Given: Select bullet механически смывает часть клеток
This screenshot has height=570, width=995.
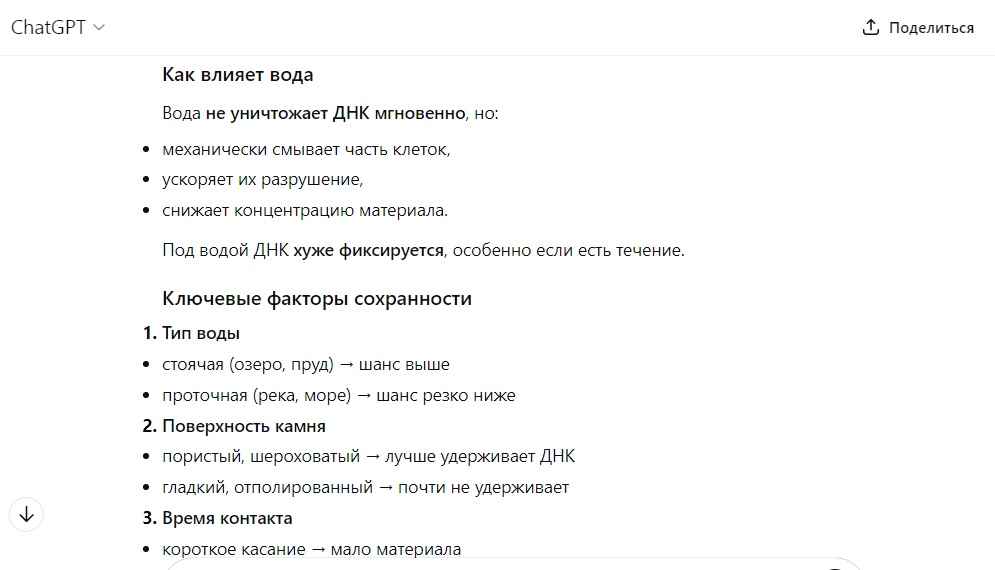Looking at the screenshot, I should pyautogui.click(x=306, y=150).
